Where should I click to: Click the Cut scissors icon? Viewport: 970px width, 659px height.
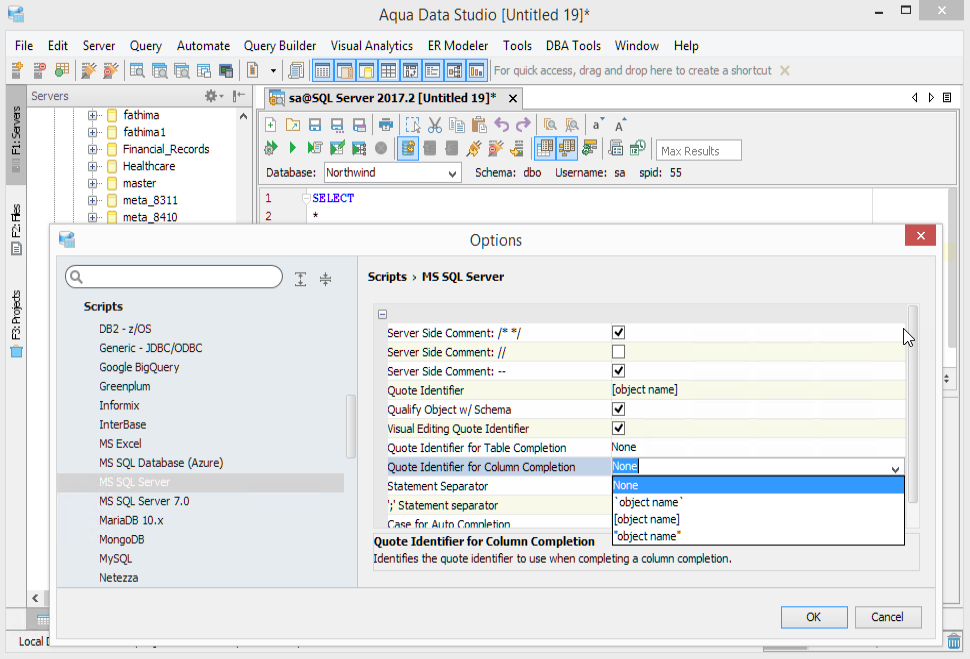[x=434, y=125]
